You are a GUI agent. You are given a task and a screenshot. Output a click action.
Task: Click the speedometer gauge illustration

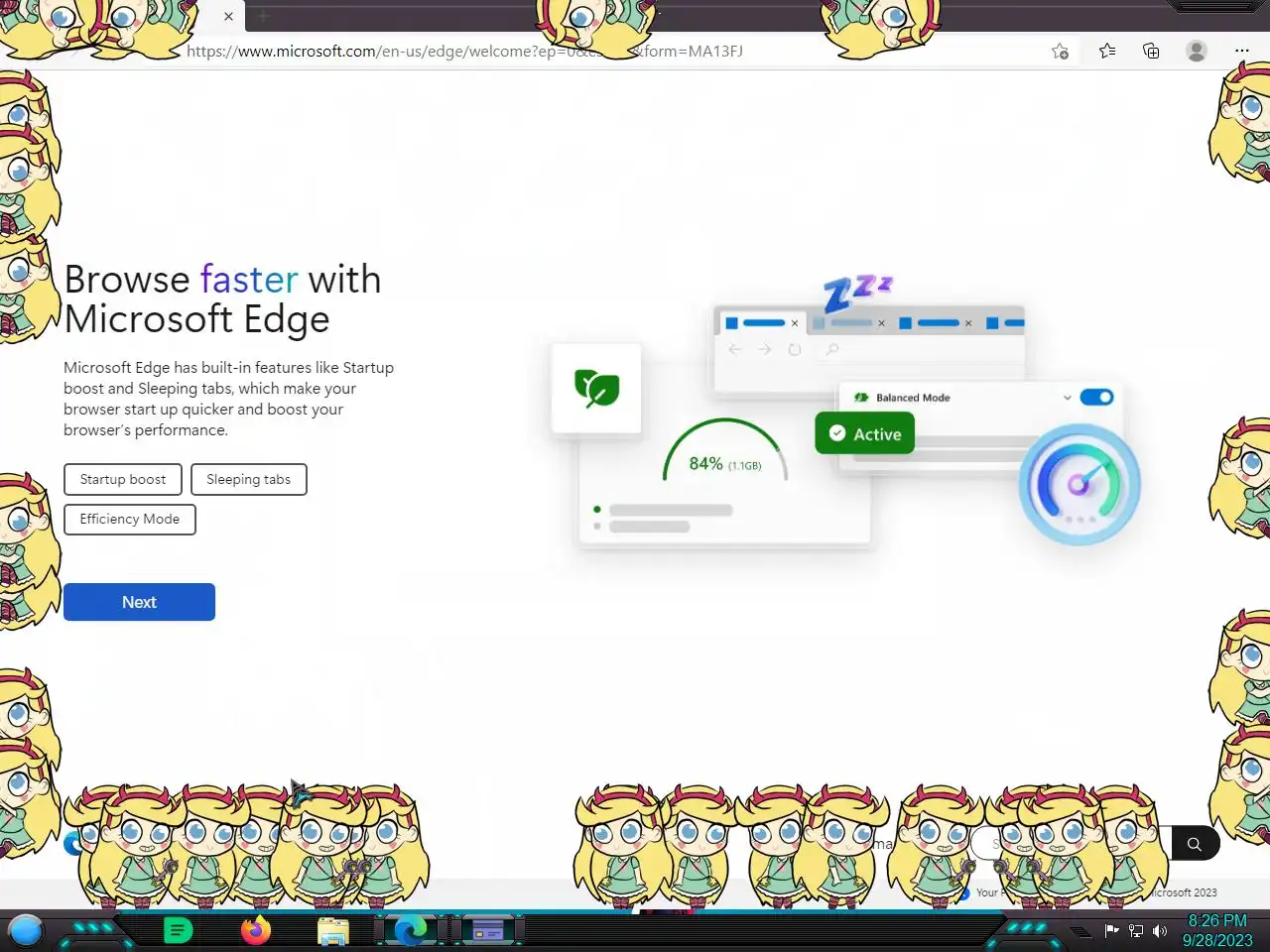point(1079,484)
